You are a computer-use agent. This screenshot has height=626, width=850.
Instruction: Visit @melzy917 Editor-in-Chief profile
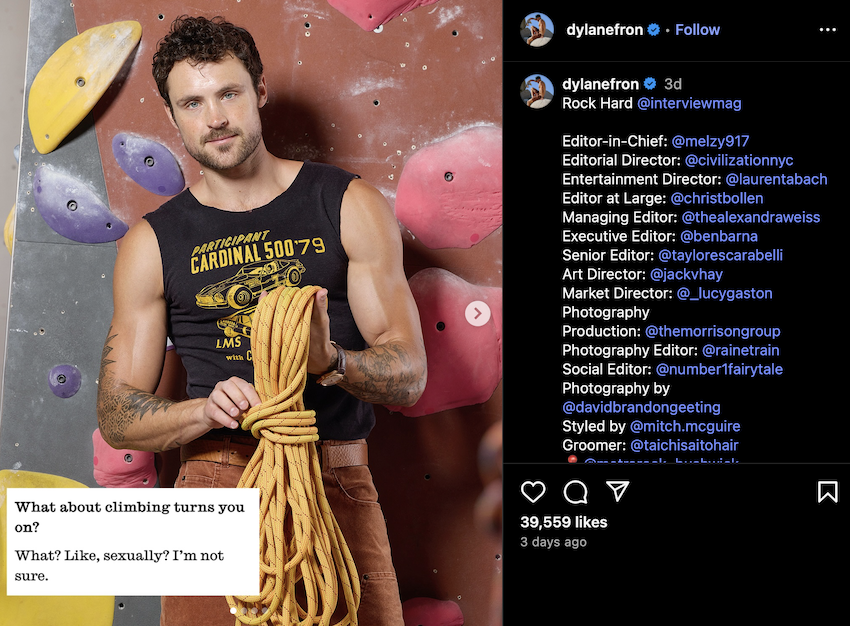coord(710,141)
